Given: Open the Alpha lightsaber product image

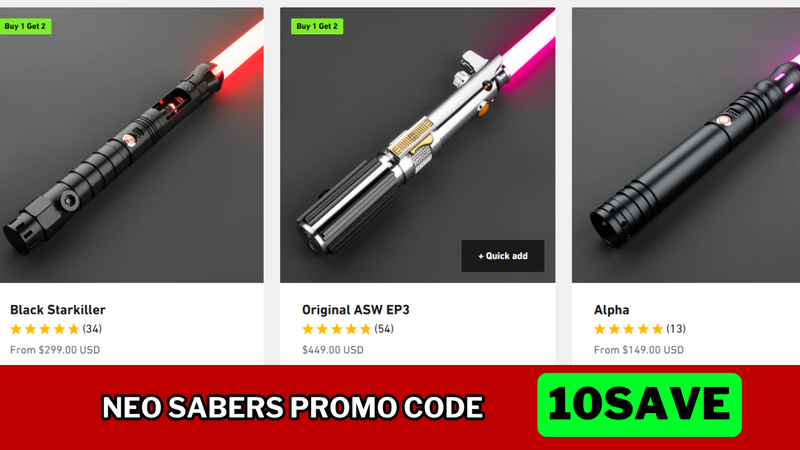Looking at the screenshot, I should [686, 145].
